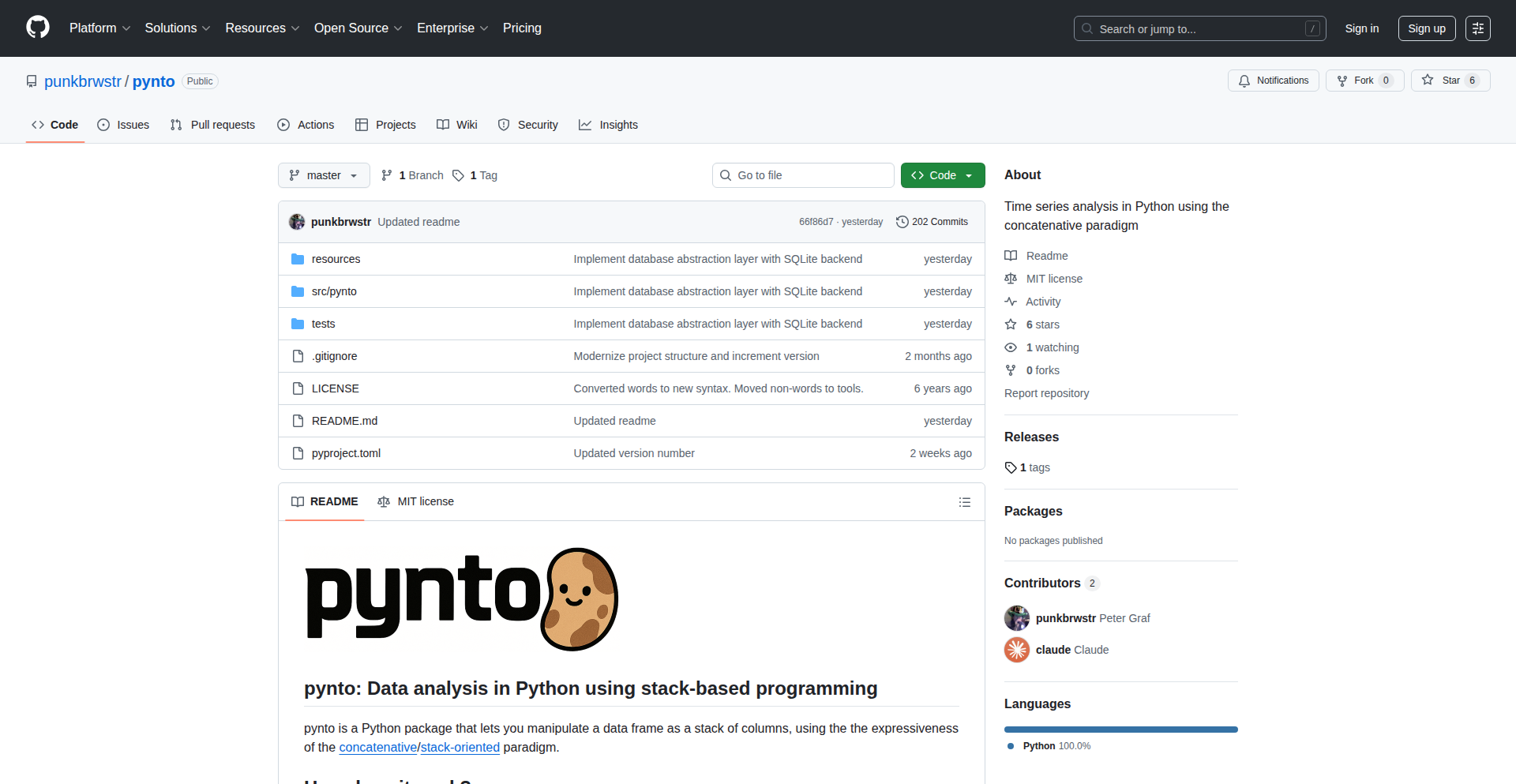Click the Pricing link
1516x784 pixels.
tap(522, 28)
